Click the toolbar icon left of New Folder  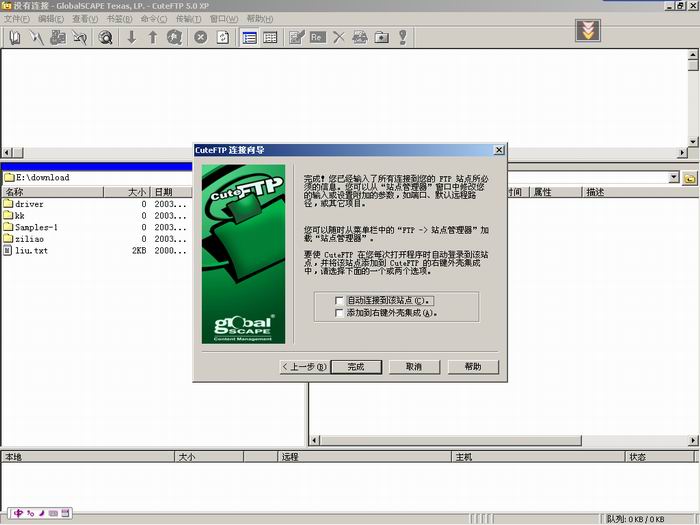click(360, 38)
